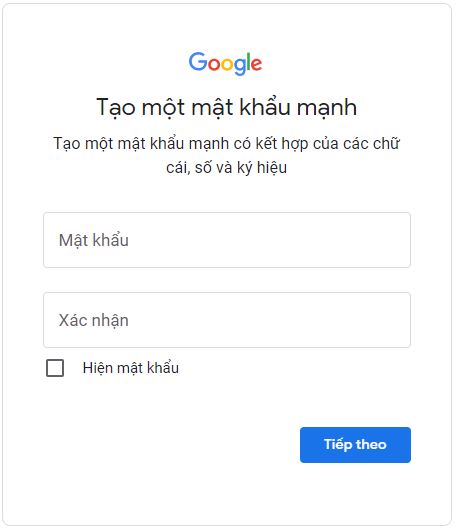This screenshot has height=531, width=456.
Task: Click the red letter o in Google logo
Action: click(x=214, y=64)
